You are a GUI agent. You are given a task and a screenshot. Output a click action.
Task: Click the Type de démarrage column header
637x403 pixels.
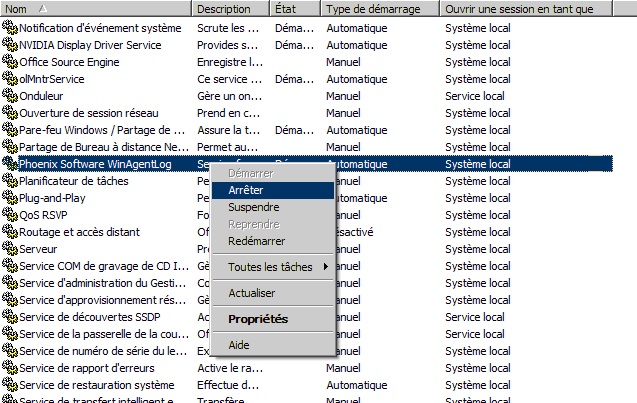379,9
